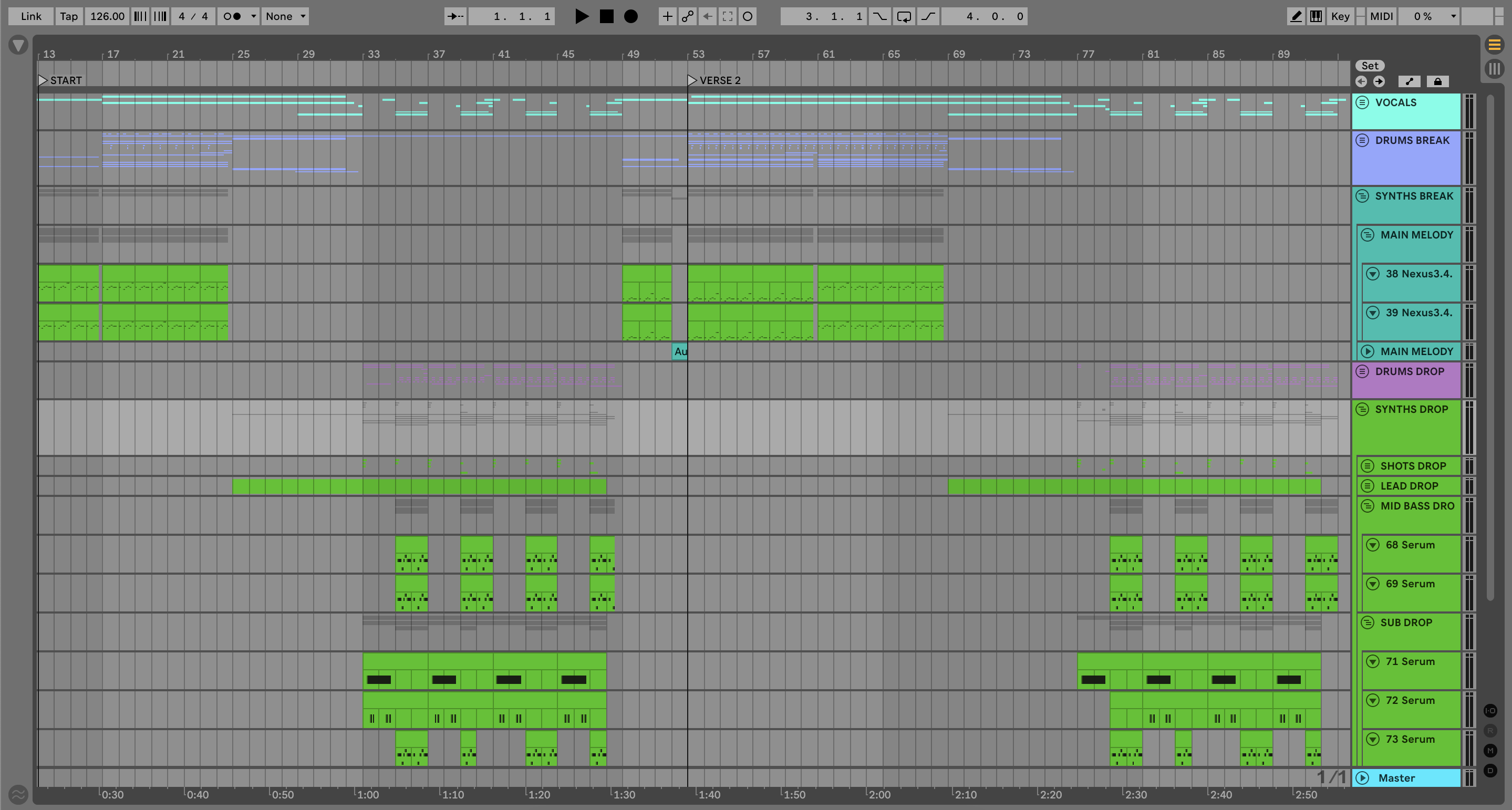The image size is (1512, 810).
Task: Click the Lock Envelopes padlock icon
Action: [1437, 81]
